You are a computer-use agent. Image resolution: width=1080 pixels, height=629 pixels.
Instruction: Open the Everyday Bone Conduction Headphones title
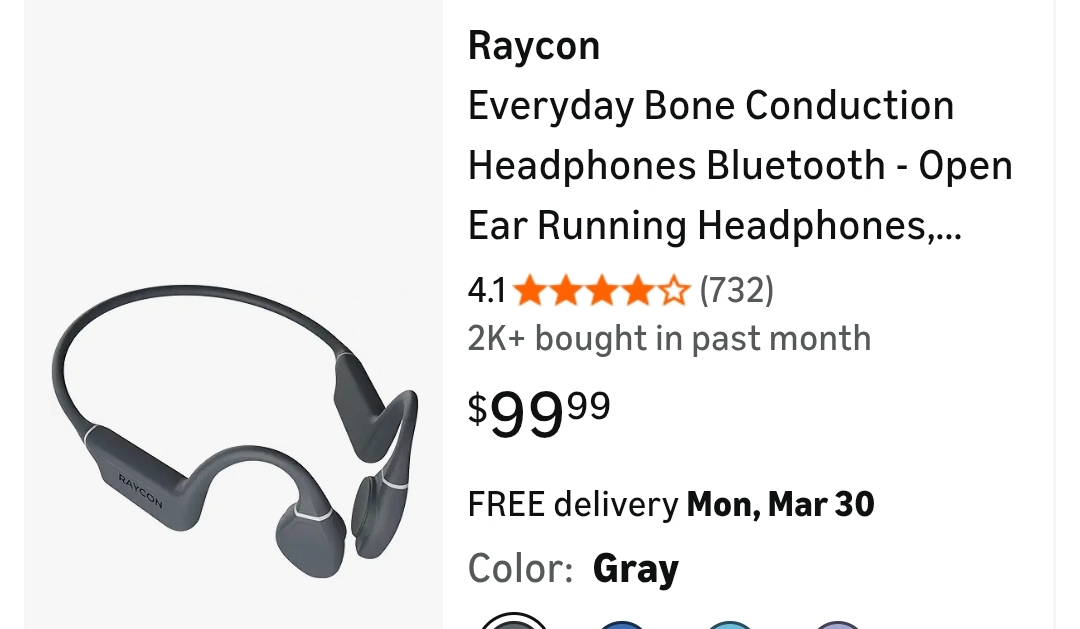point(740,165)
